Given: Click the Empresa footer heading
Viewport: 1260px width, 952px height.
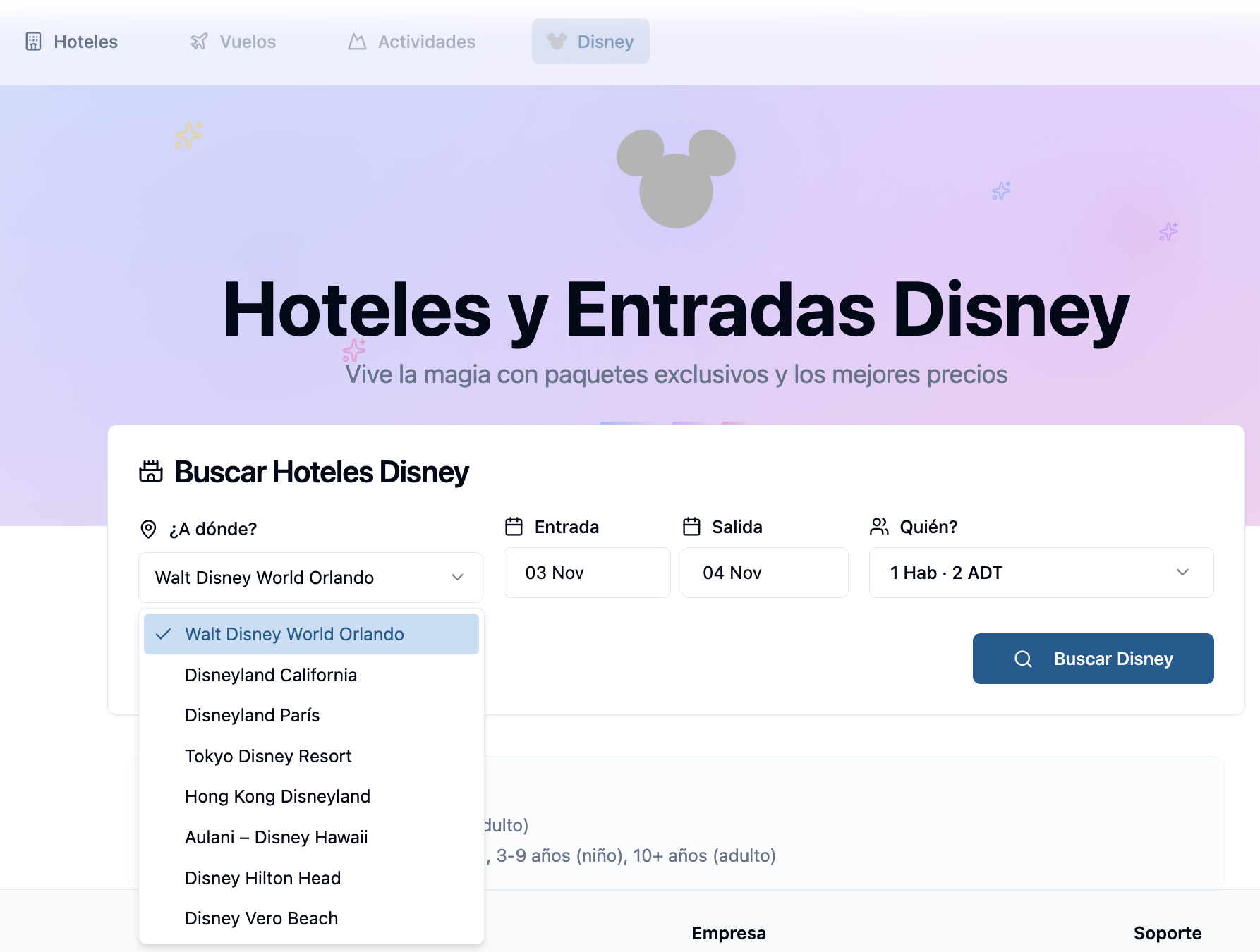Looking at the screenshot, I should pyautogui.click(x=729, y=933).
